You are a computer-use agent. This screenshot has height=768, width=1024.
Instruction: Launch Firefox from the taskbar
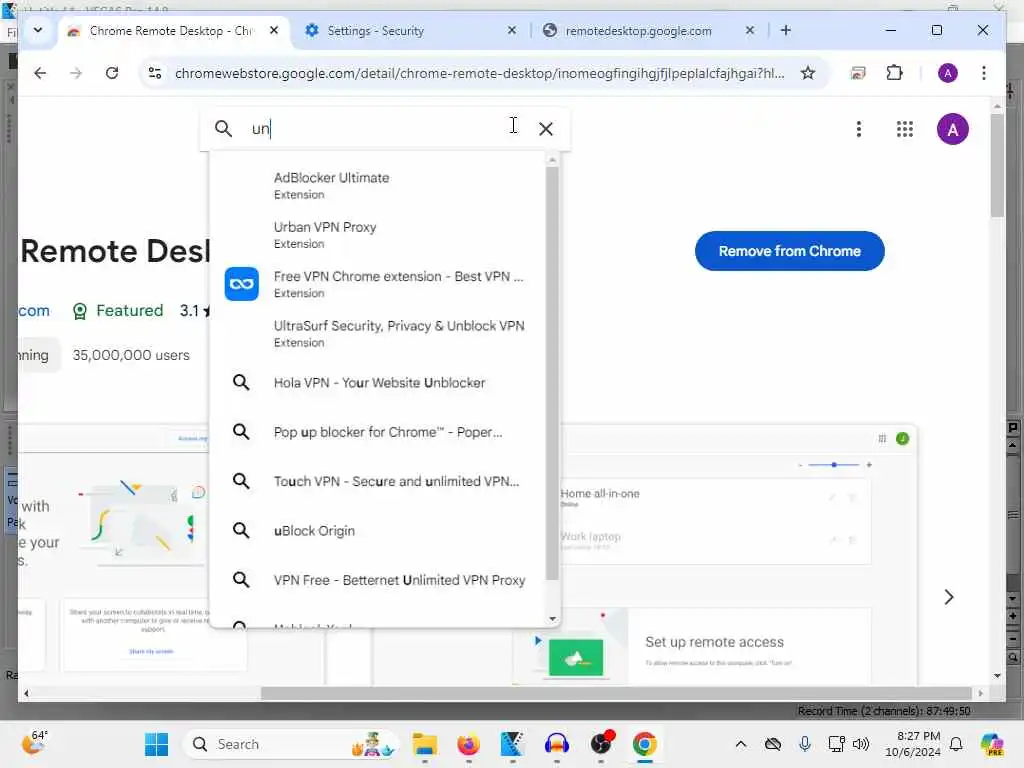(x=468, y=744)
